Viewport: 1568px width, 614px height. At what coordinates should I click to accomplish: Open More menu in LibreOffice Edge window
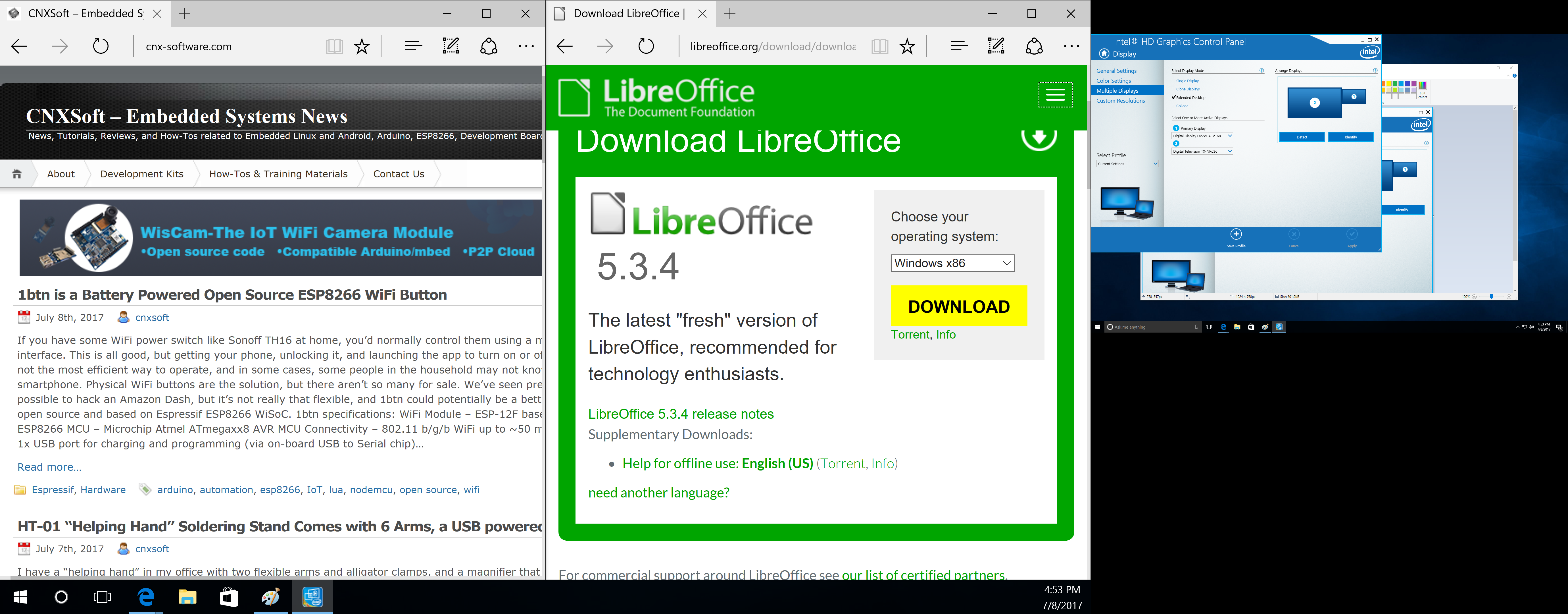click(x=1071, y=46)
